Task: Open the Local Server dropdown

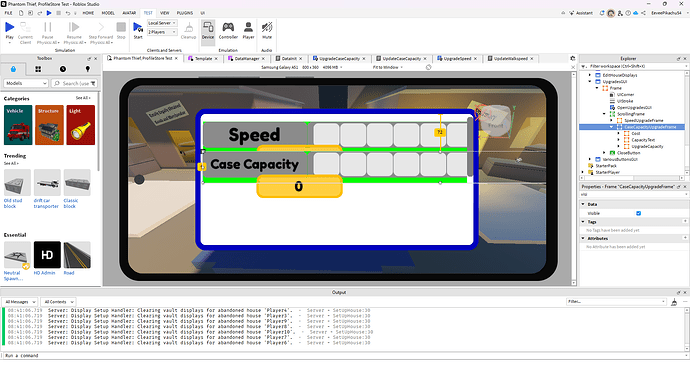Action: (x=162, y=23)
